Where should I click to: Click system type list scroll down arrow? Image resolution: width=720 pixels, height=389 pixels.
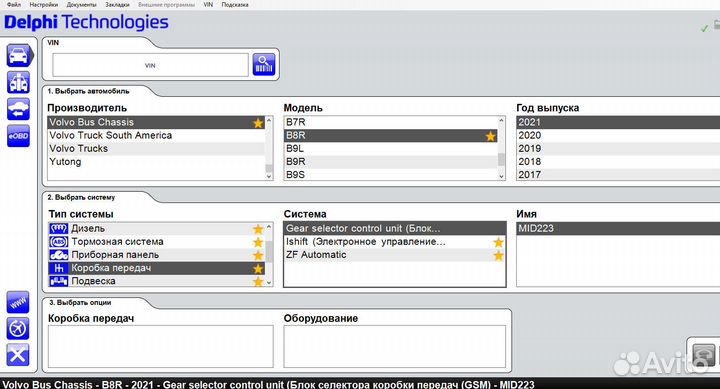coord(269,282)
